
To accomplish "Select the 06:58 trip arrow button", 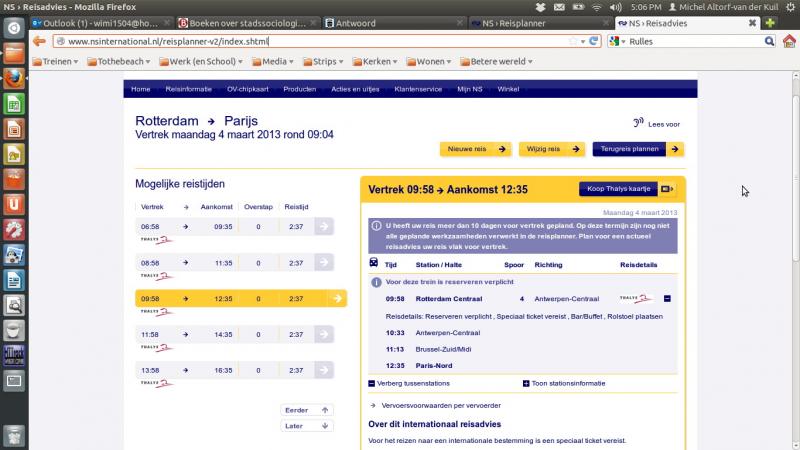I will tap(324, 227).
